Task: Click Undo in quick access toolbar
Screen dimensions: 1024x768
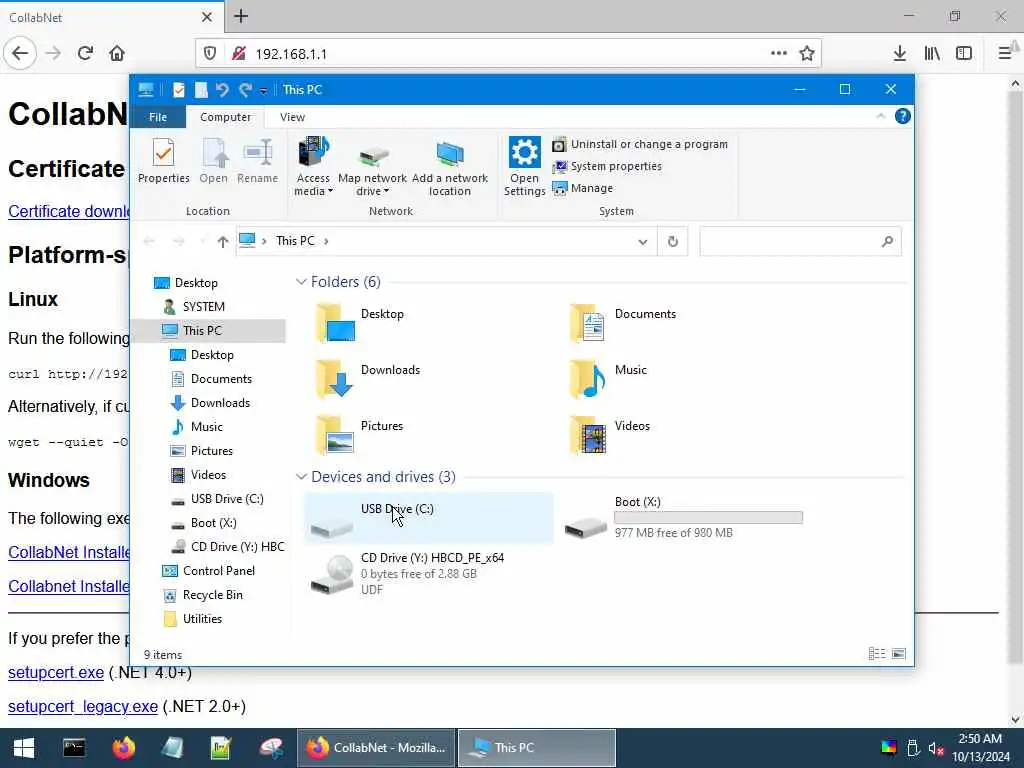Action: pos(222,89)
